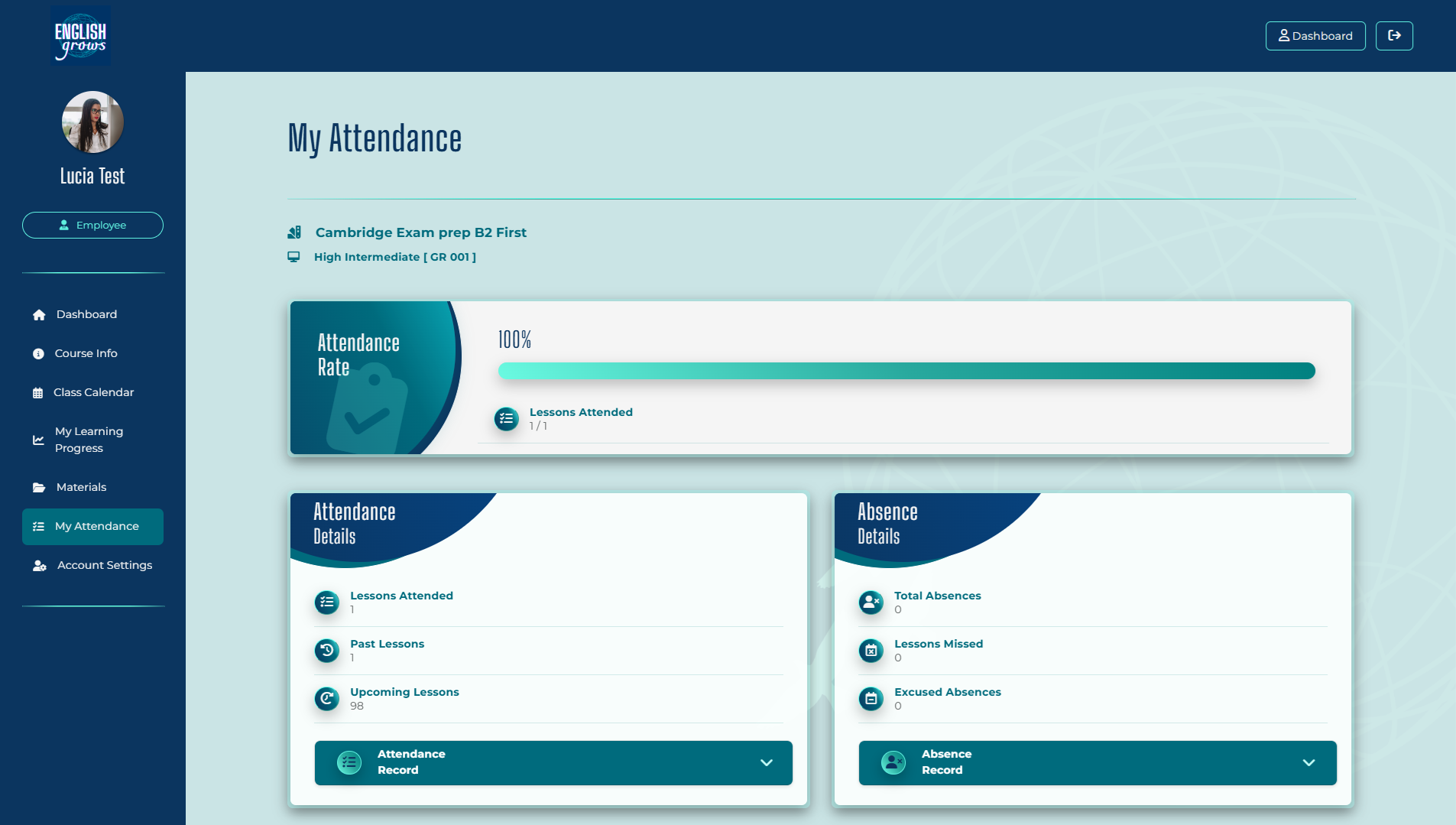
Task: Click the Excused Absences label
Action: (948, 692)
